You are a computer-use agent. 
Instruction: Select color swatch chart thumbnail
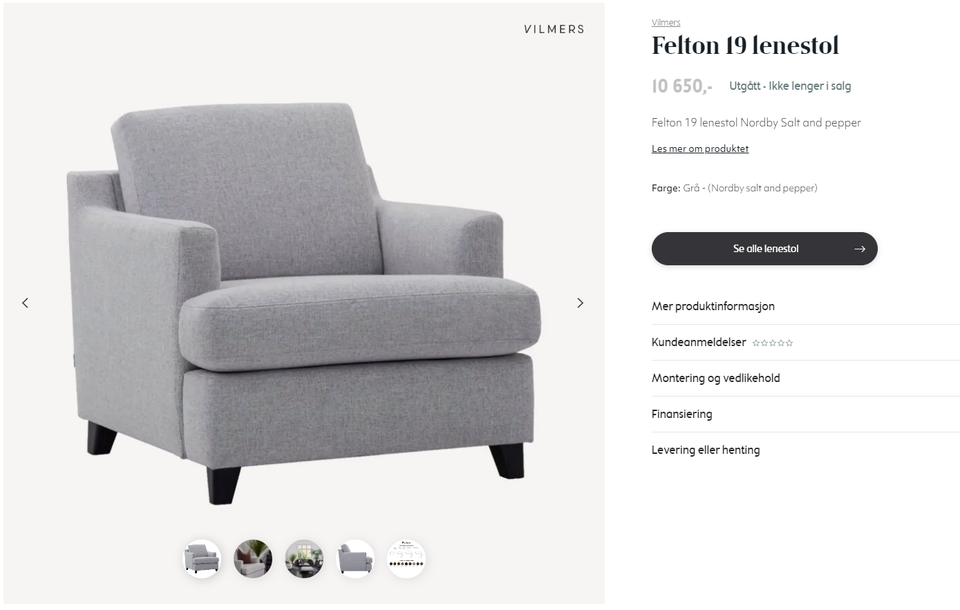tap(406, 558)
